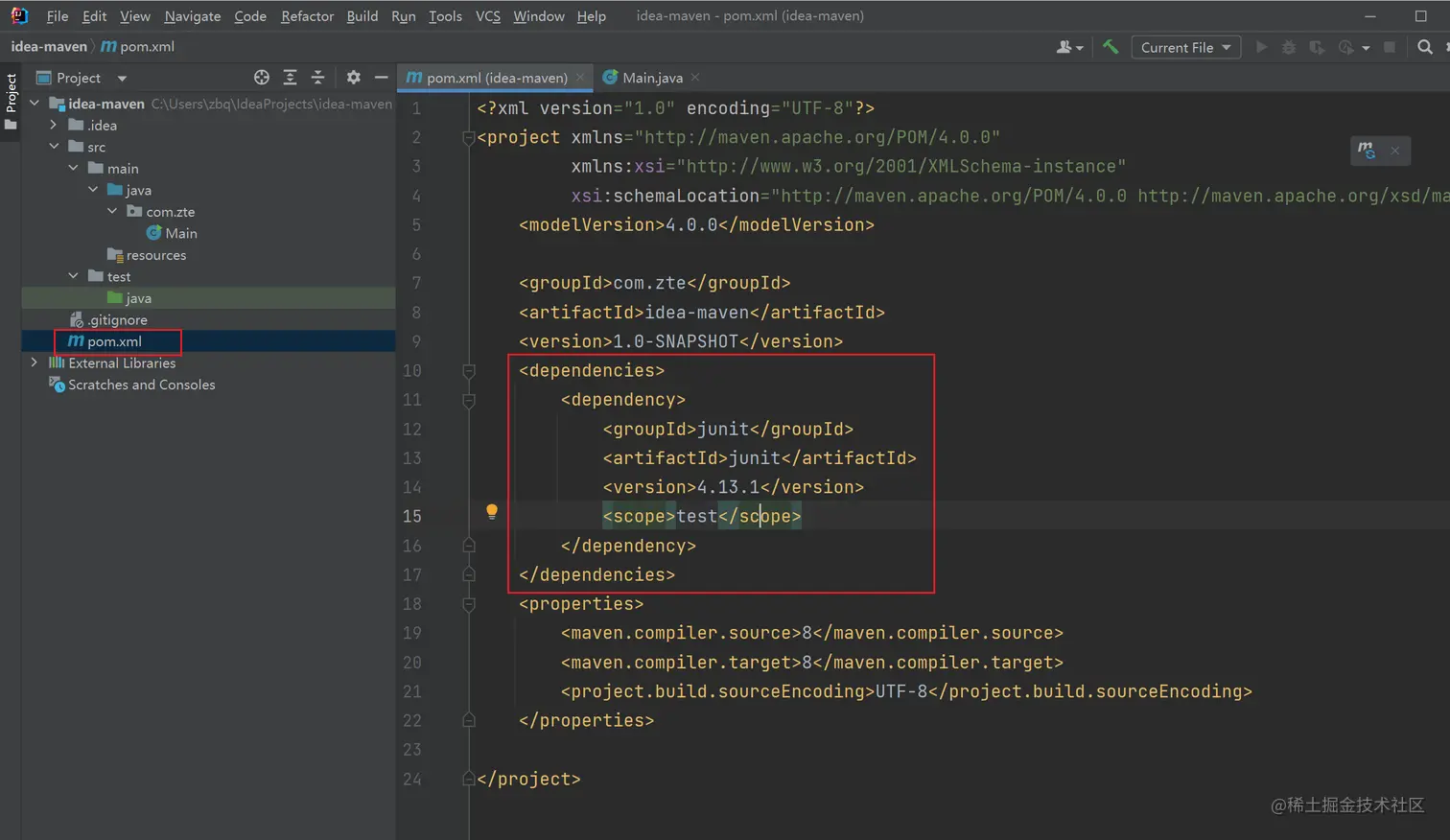Switch to the Main.java tab
The width and height of the screenshot is (1450, 840).
point(652,78)
